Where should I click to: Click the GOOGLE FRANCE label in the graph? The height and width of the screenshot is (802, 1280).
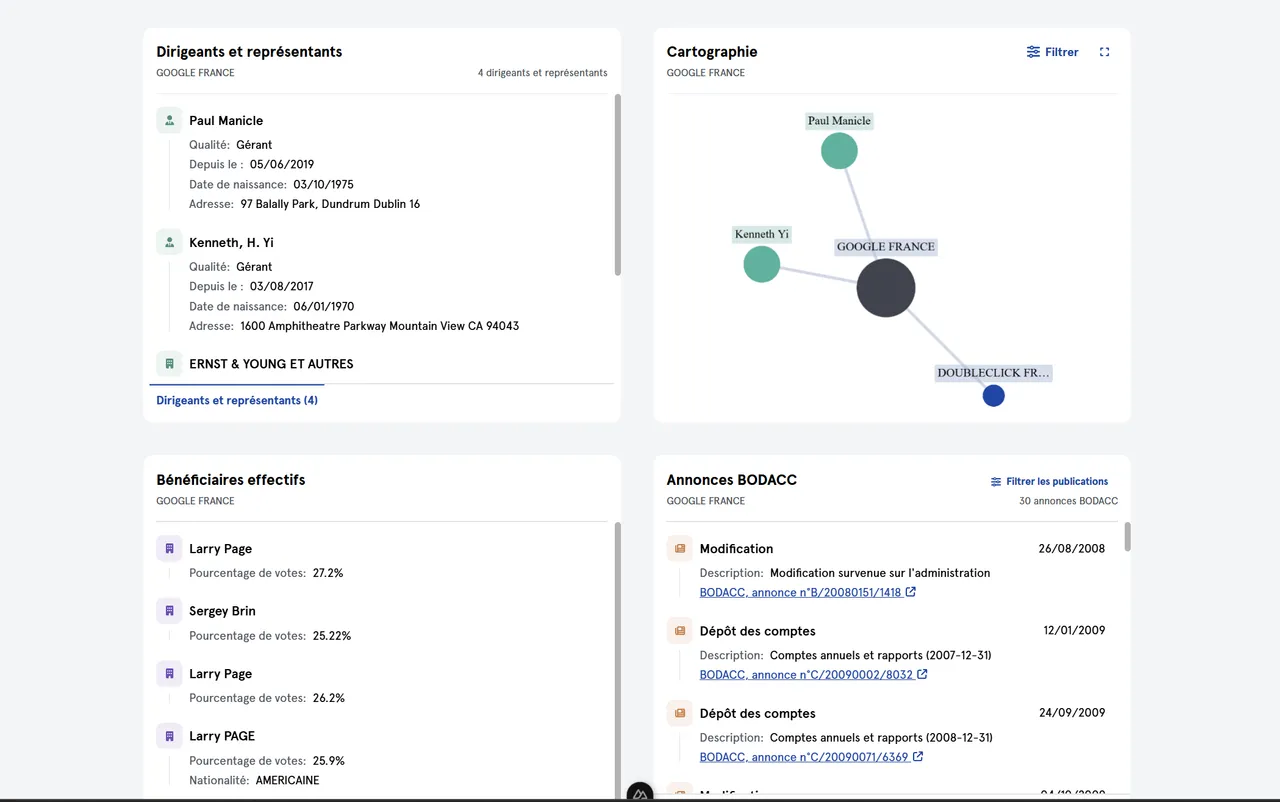click(x=886, y=247)
